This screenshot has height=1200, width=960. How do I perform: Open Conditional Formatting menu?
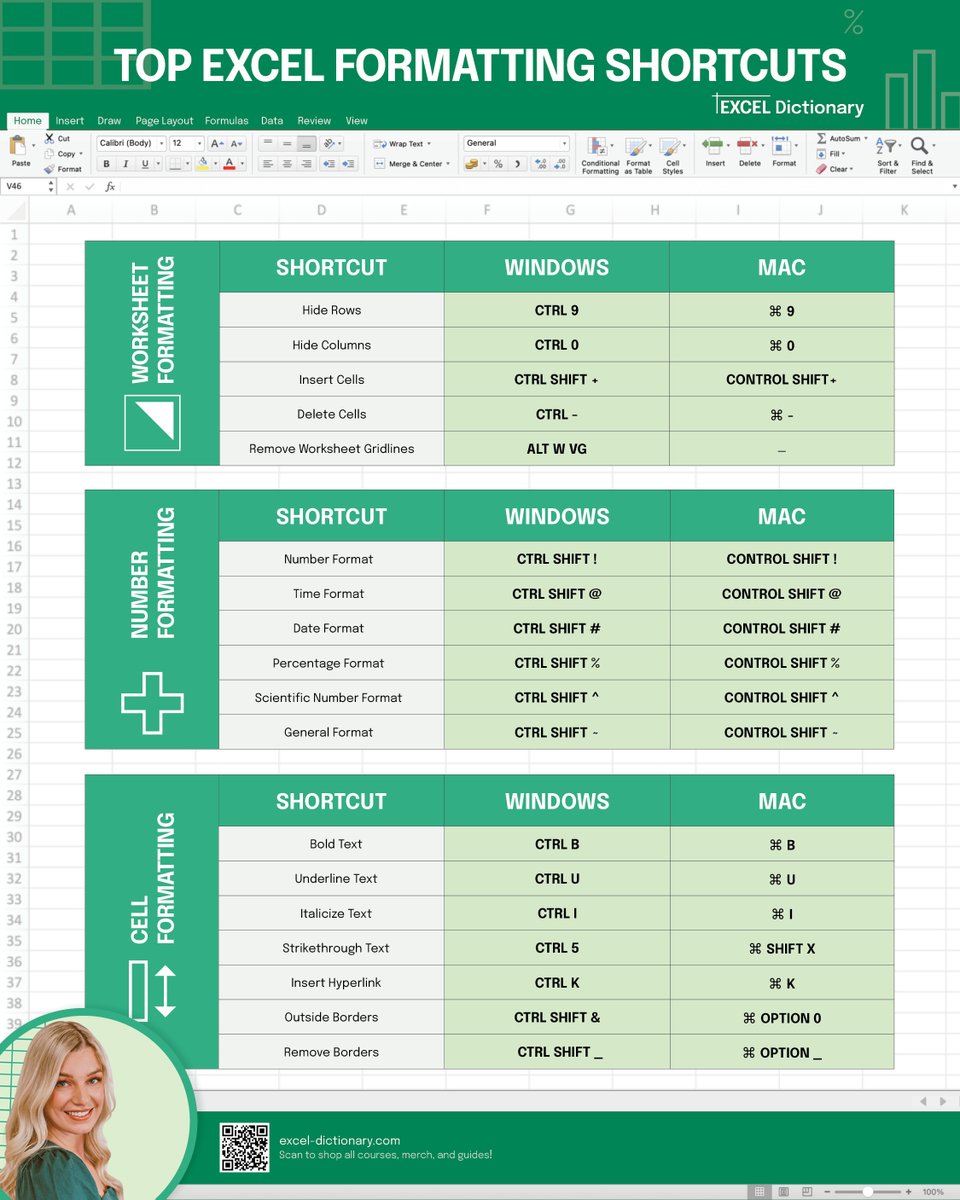coord(600,156)
